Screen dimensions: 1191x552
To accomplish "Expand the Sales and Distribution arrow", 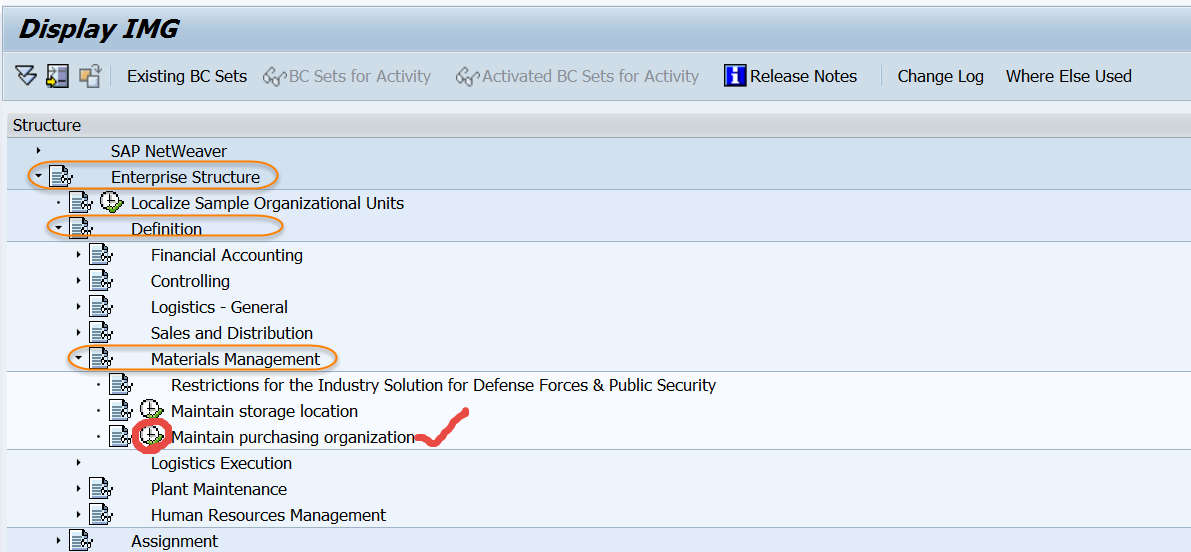I will pyautogui.click(x=78, y=333).
